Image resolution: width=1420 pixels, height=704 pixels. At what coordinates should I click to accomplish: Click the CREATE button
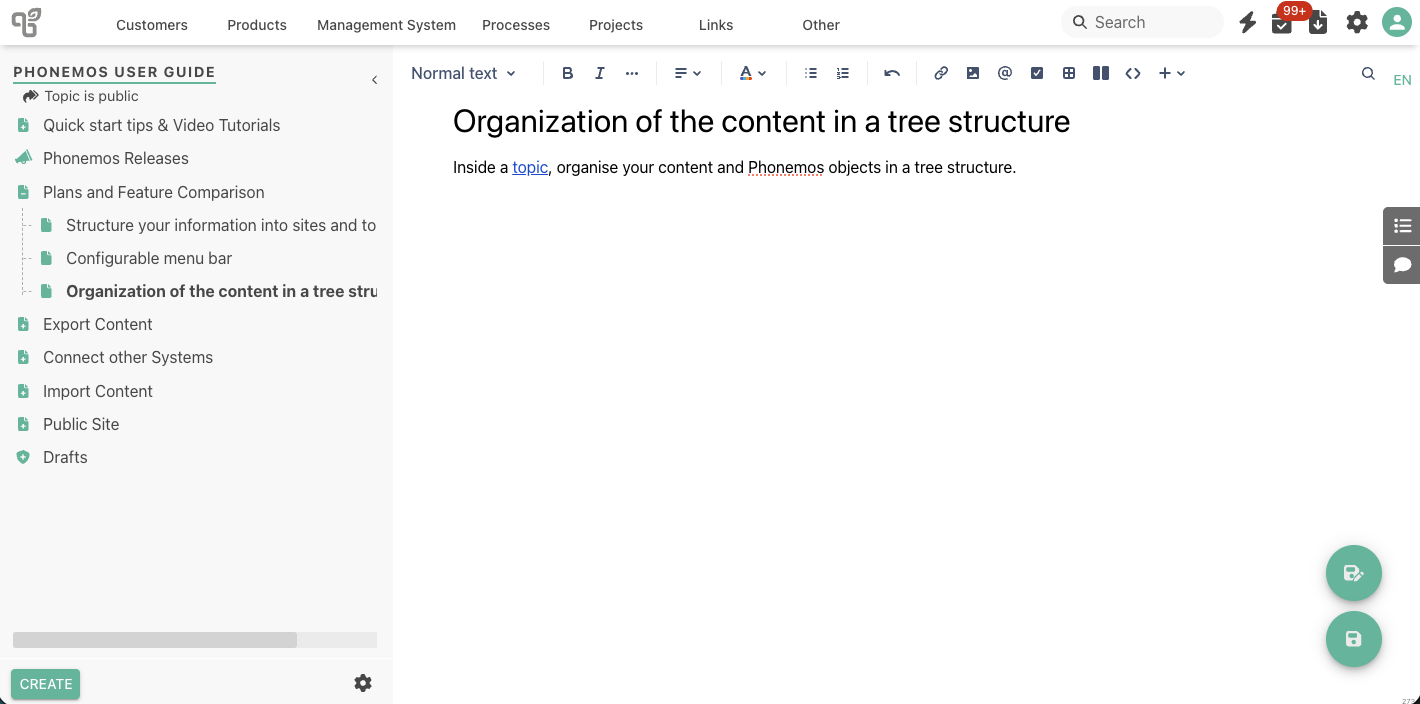click(46, 684)
